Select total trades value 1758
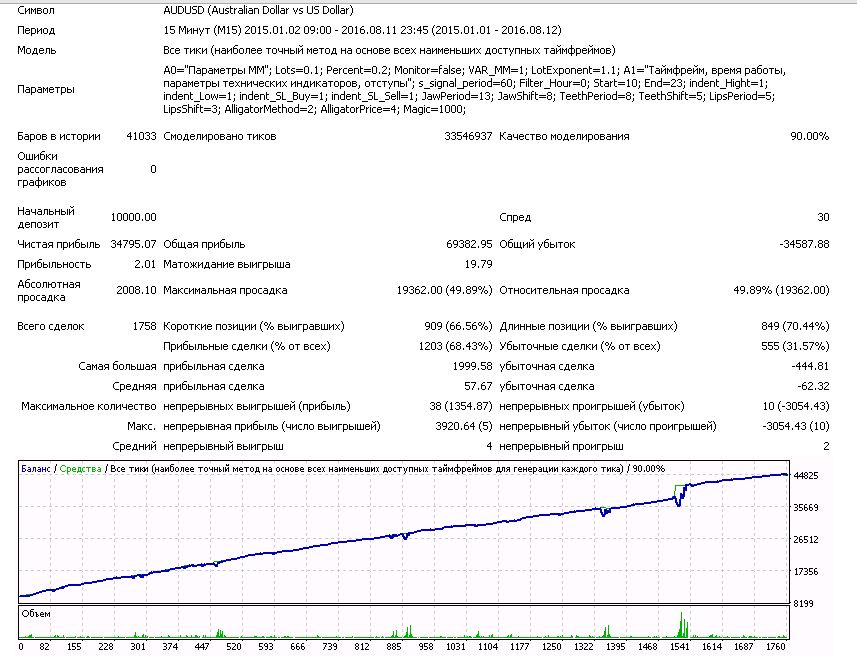The width and height of the screenshot is (857, 656). pyautogui.click(x=144, y=326)
